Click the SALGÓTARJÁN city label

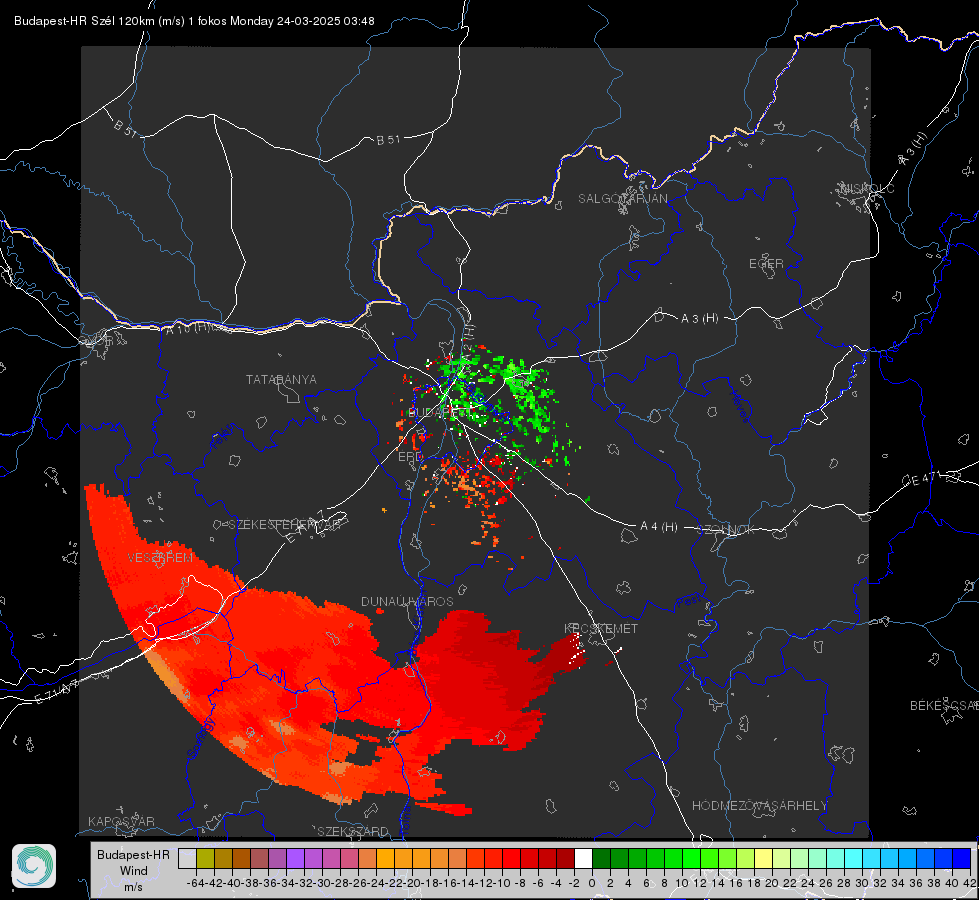(622, 199)
